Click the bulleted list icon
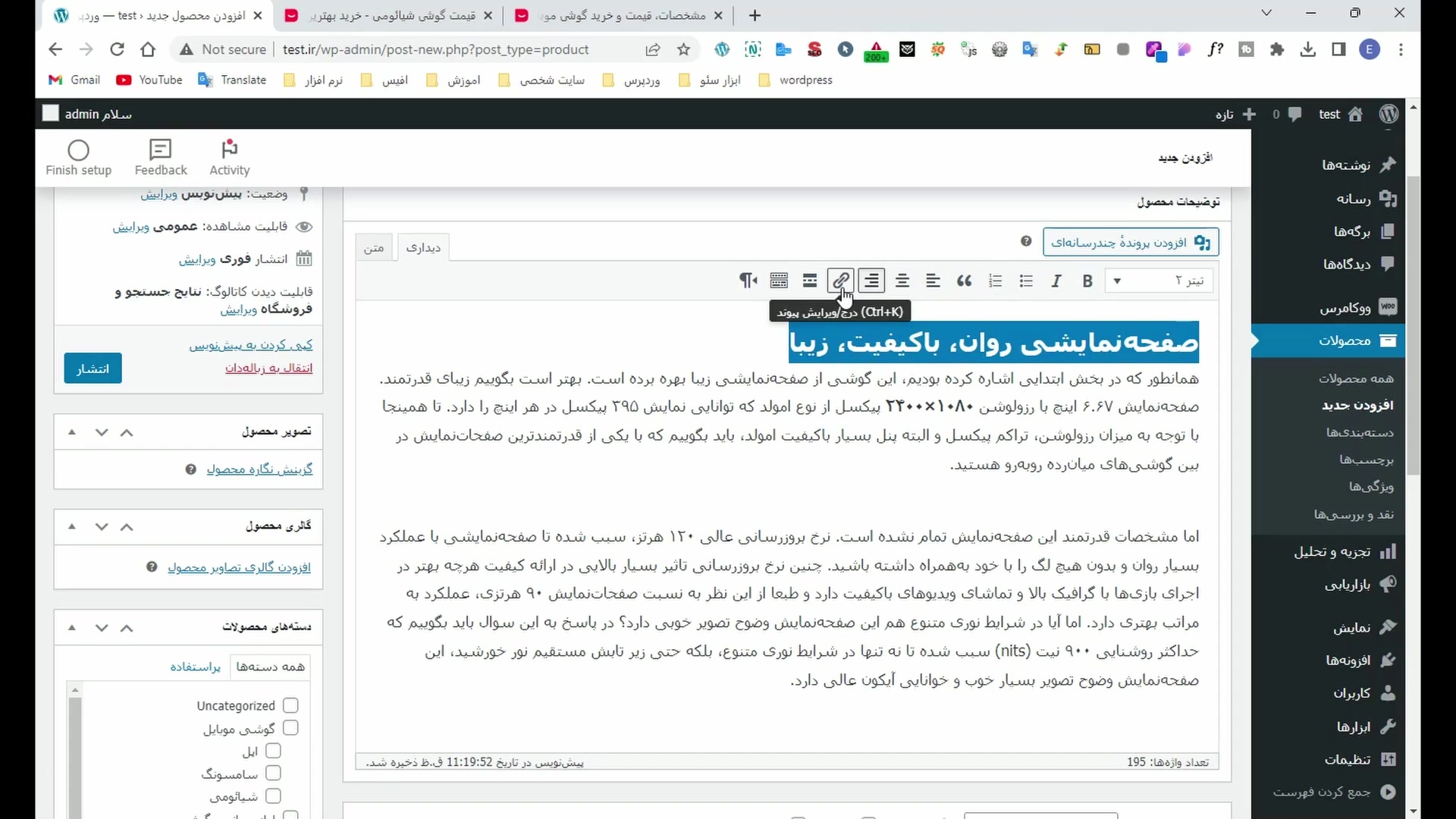 click(x=1026, y=281)
